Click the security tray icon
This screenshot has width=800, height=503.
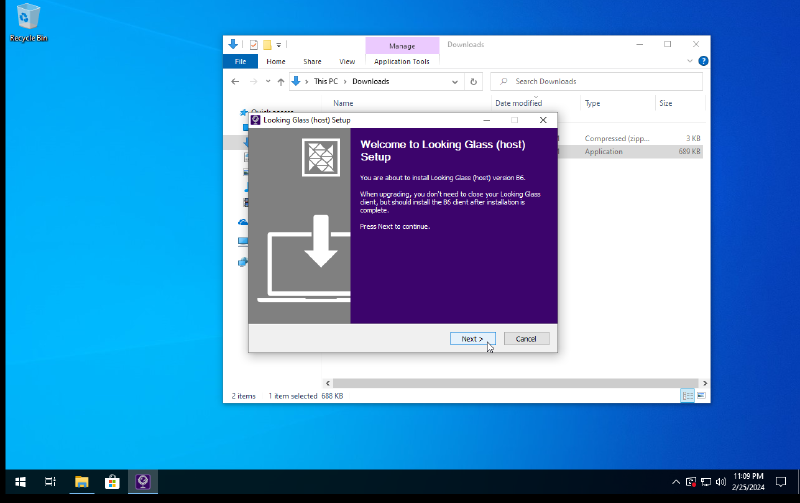(691, 482)
